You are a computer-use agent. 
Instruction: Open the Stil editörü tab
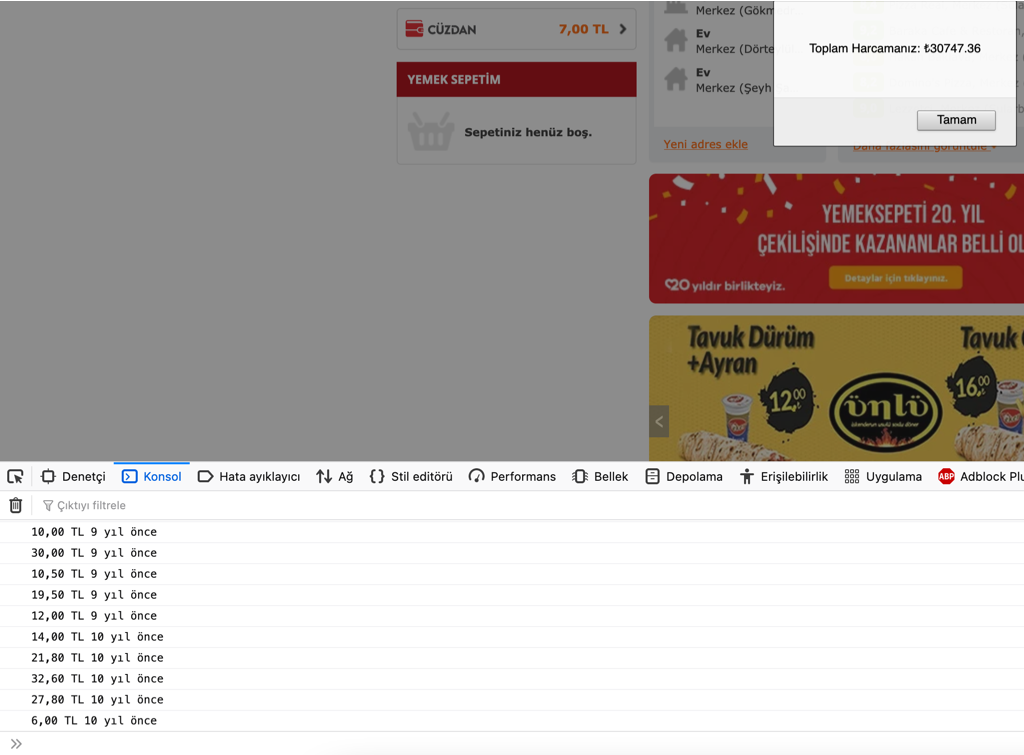411,477
